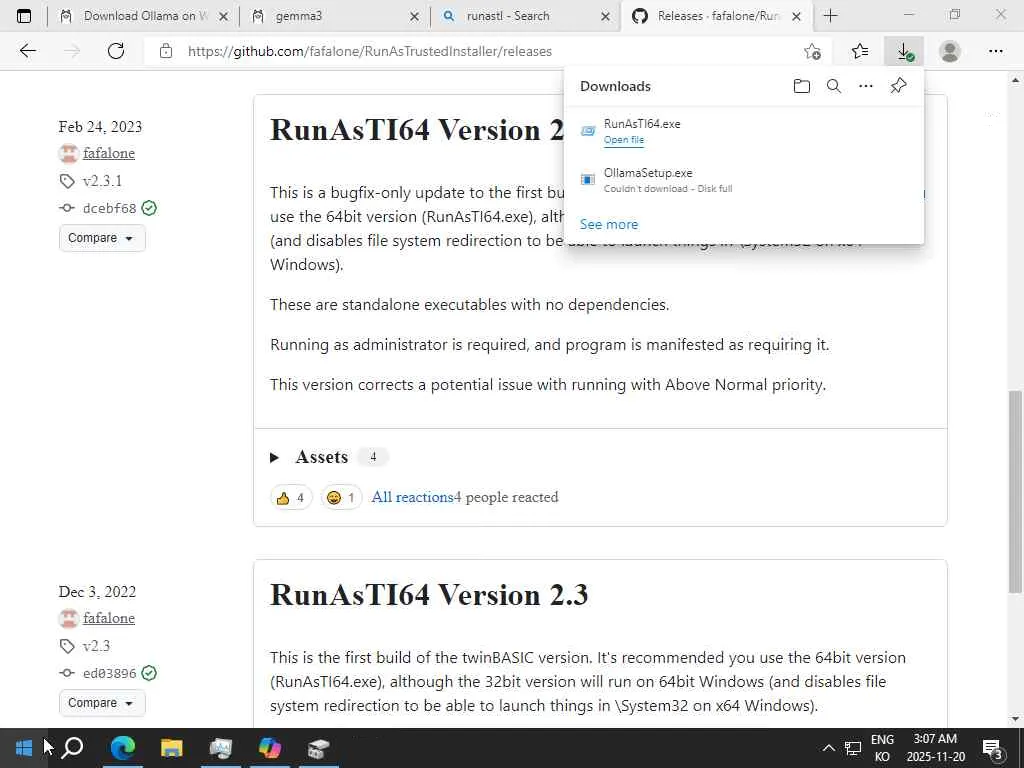Open RunAsTI64 Version 2.3 release title
The image size is (1024, 768).
pyautogui.click(x=428, y=595)
